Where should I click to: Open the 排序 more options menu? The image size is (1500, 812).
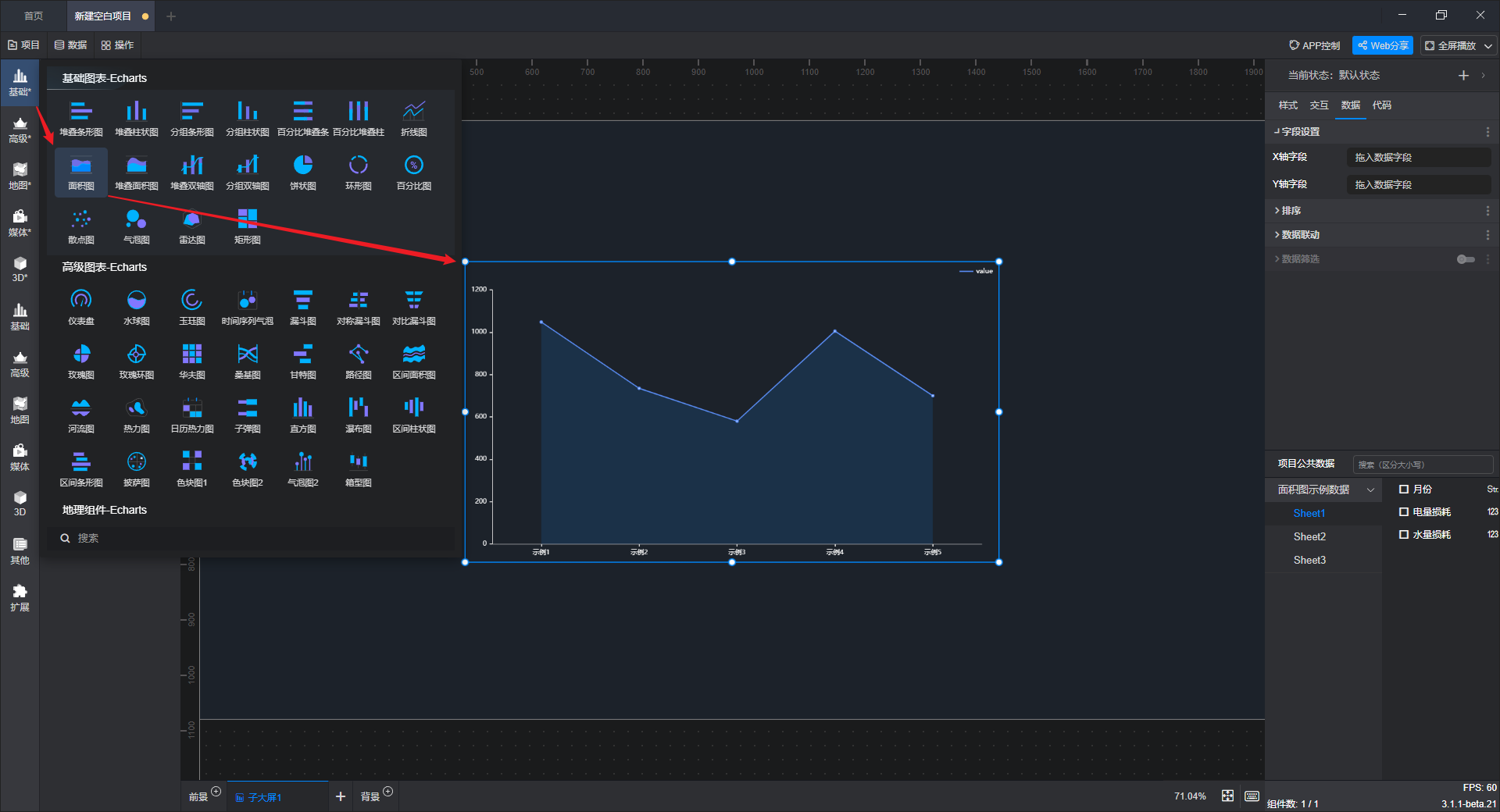coord(1487,211)
